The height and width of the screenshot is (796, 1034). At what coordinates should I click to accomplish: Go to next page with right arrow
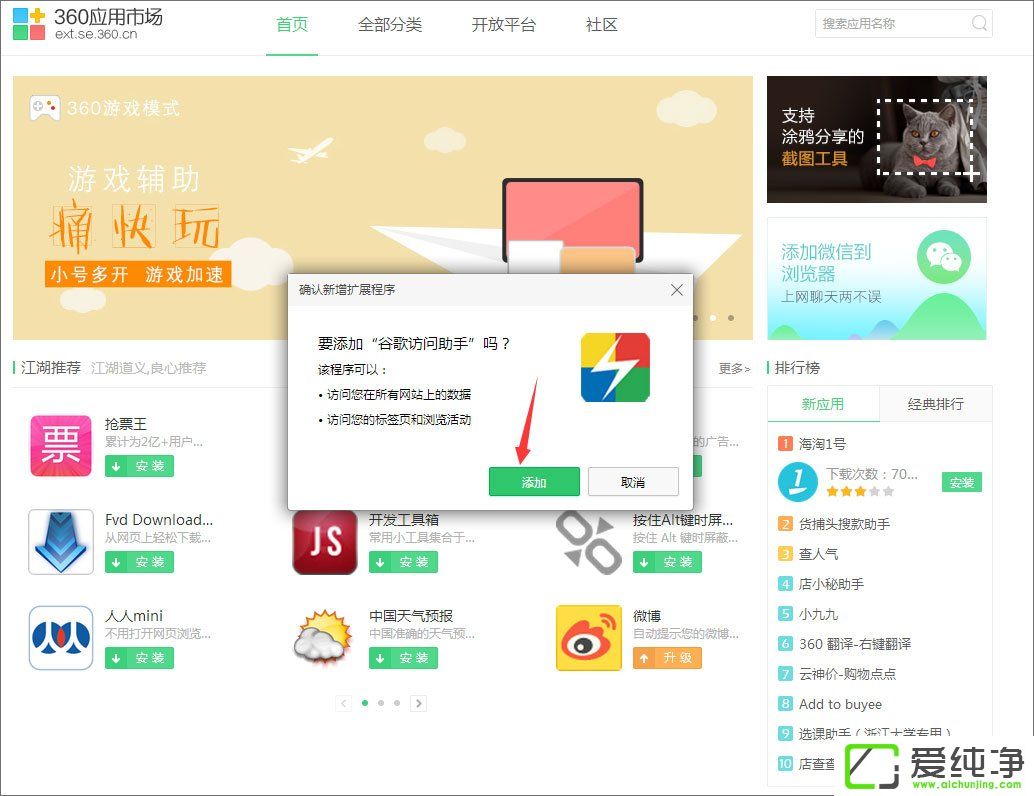point(419,703)
